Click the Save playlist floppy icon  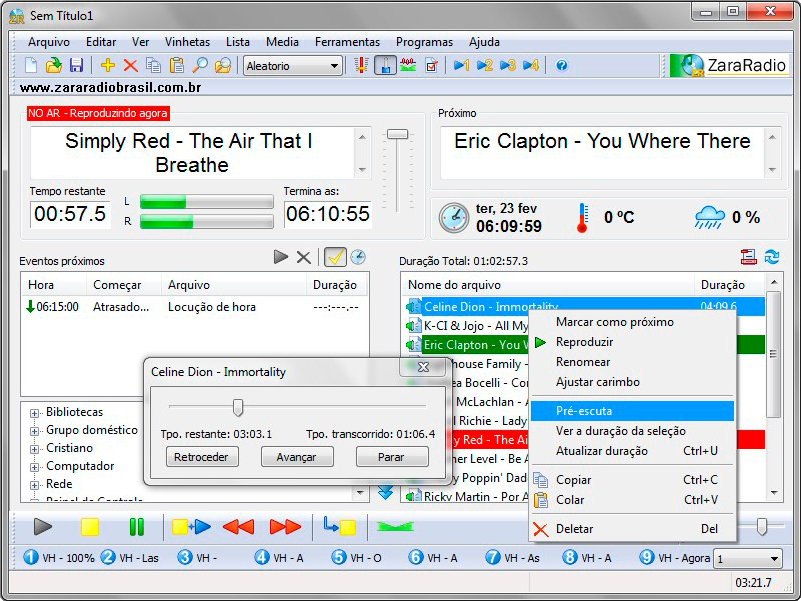pos(76,65)
